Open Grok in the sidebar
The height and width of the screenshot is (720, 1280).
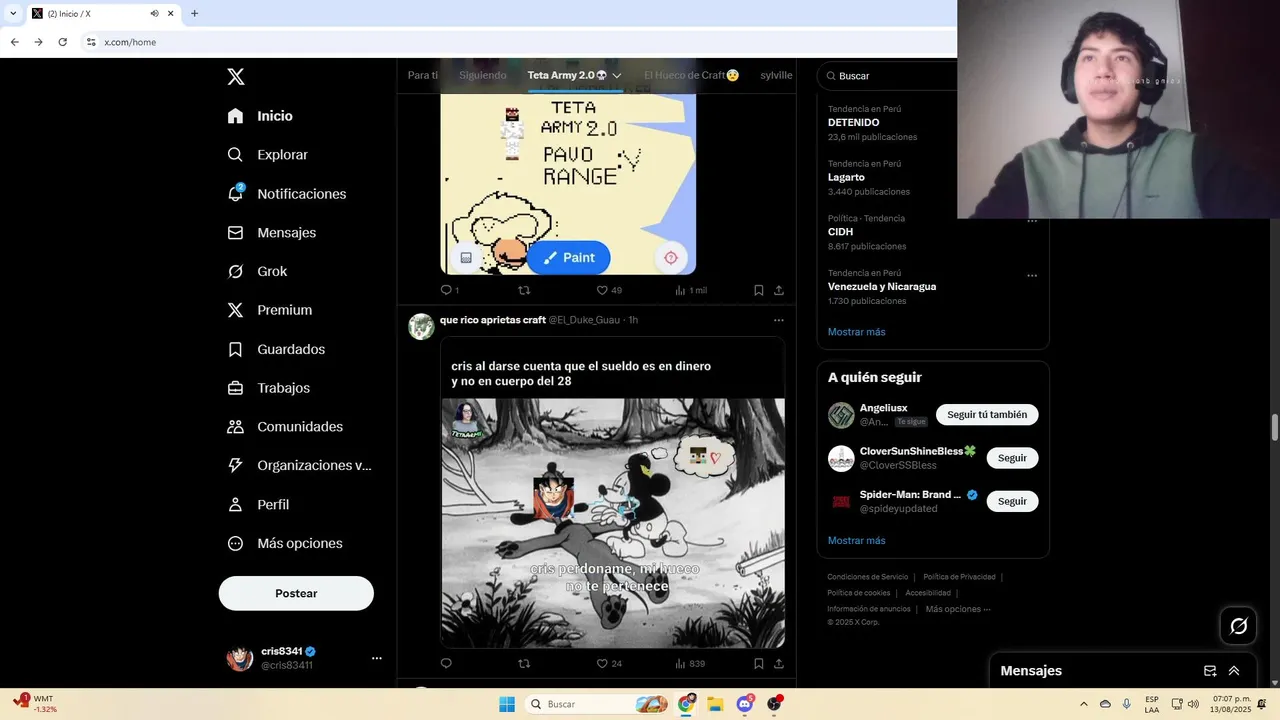257,271
